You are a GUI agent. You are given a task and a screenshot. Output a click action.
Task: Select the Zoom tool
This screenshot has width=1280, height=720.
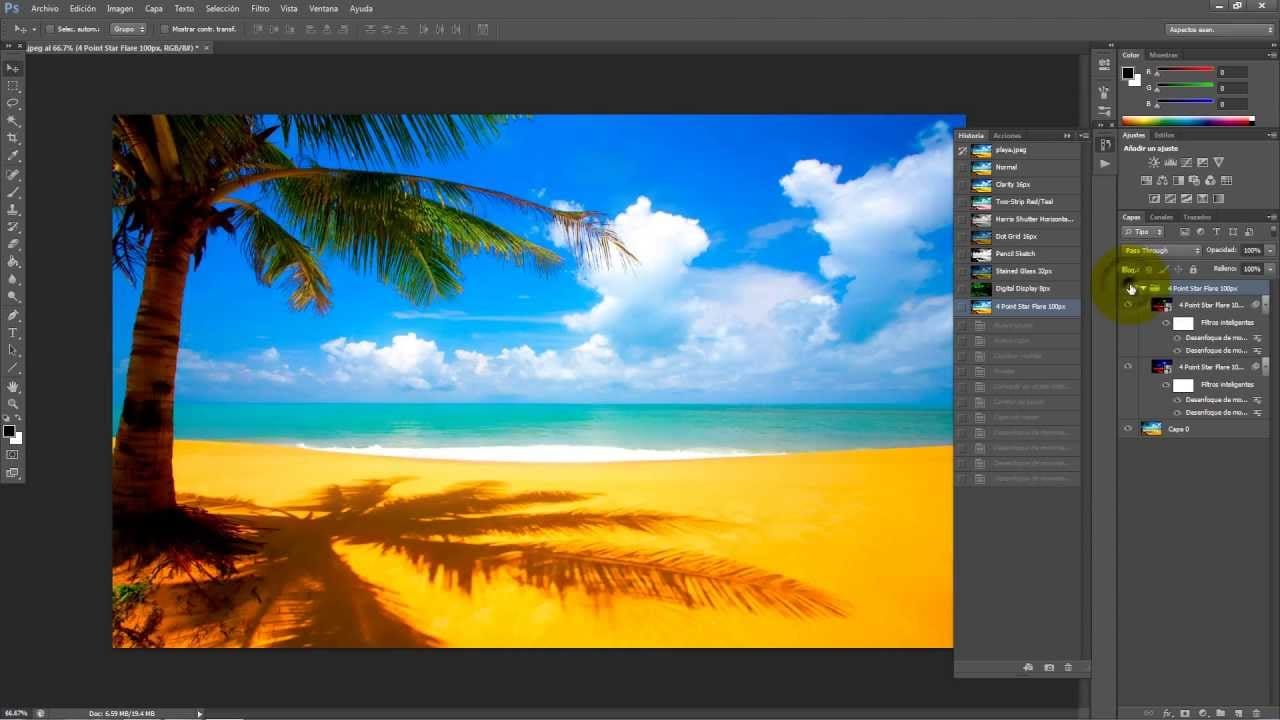point(13,403)
